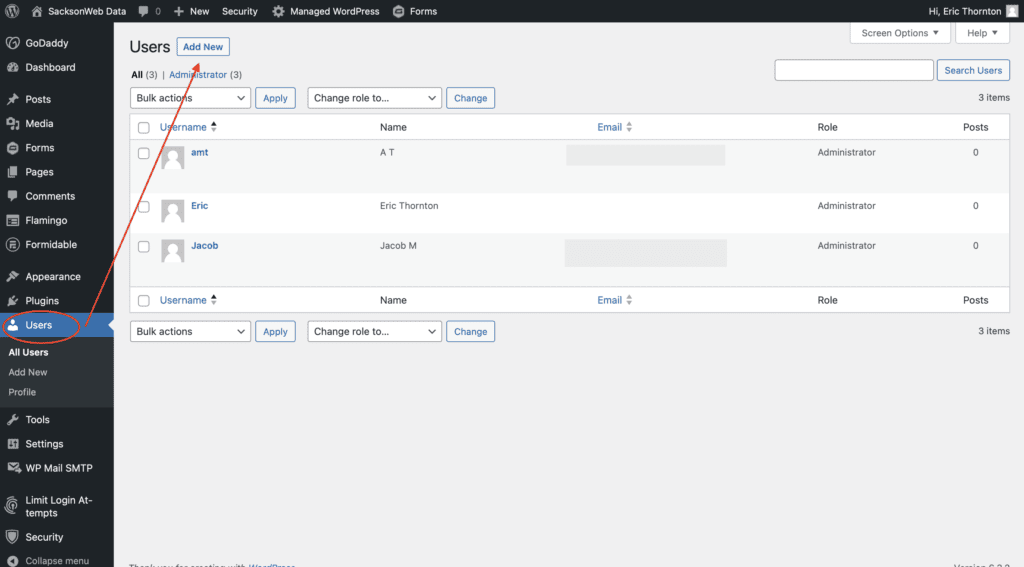
Task: Click the WordPress logo icon in admin bar
Action: click(12, 11)
